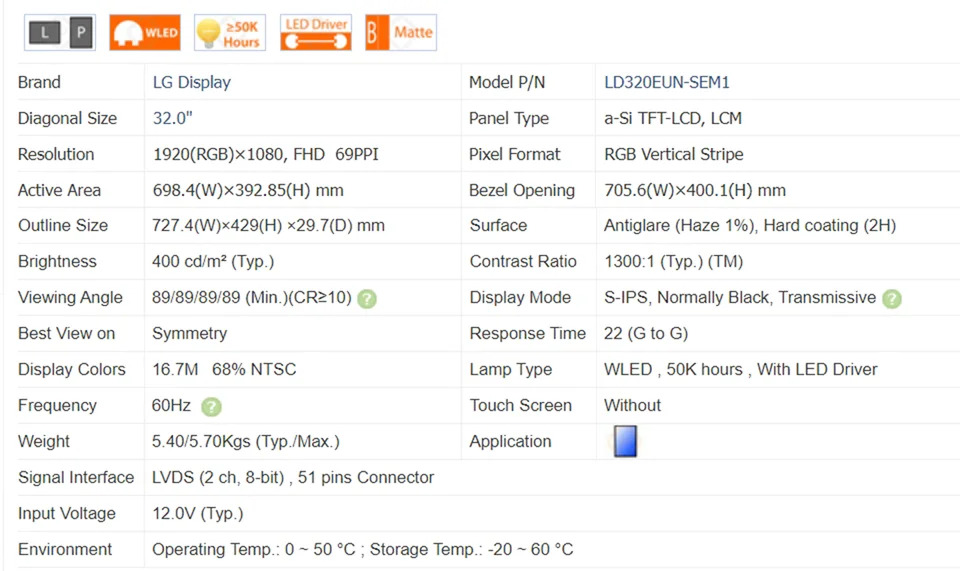Open the LG Display brand link
The width and height of the screenshot is (960, 571).
click(x=192, y=82)
